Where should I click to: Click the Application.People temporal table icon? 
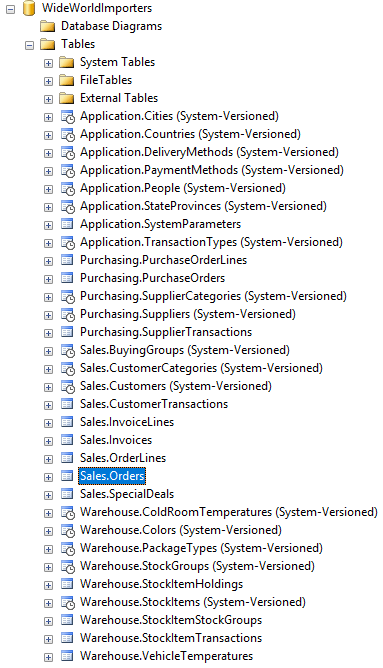coord(68,189)
